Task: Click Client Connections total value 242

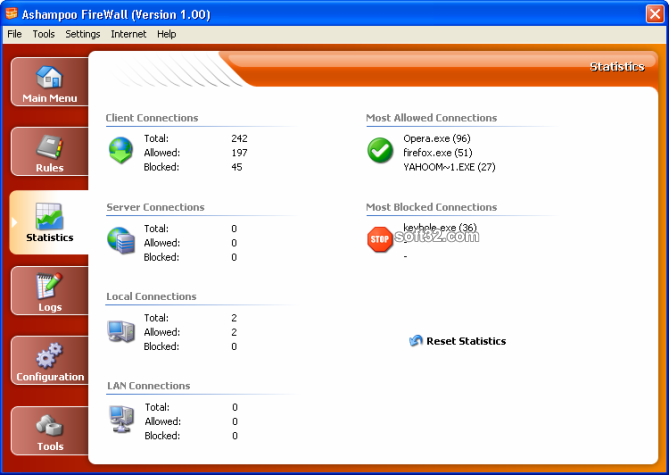Action: (239, 138)
